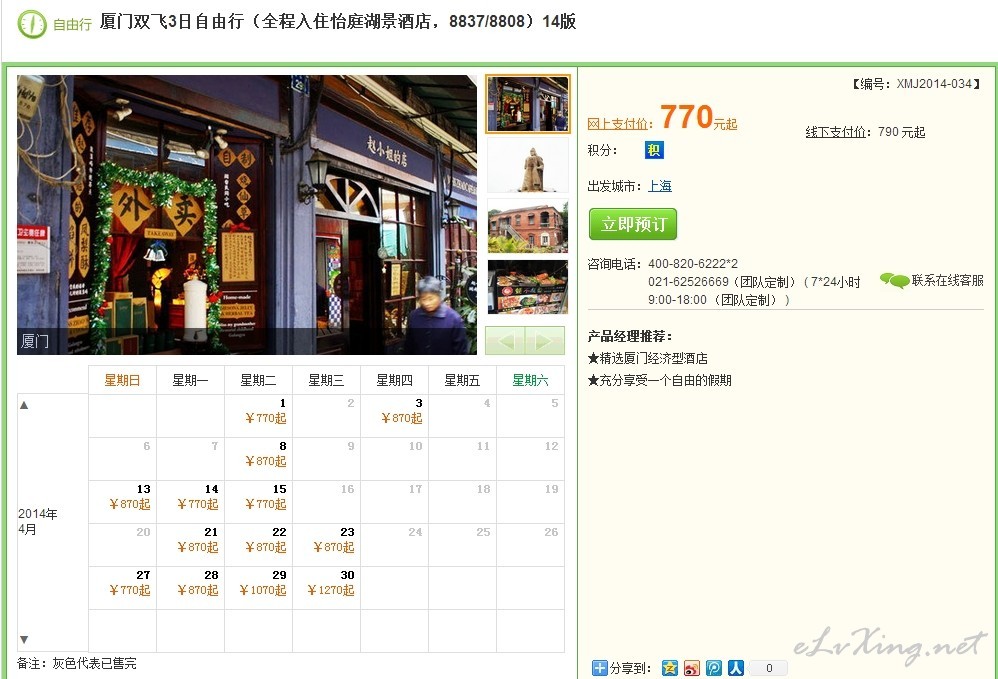Select April 1 with ¥770起
Screen dimensions: 998x679
pos(258,416)
